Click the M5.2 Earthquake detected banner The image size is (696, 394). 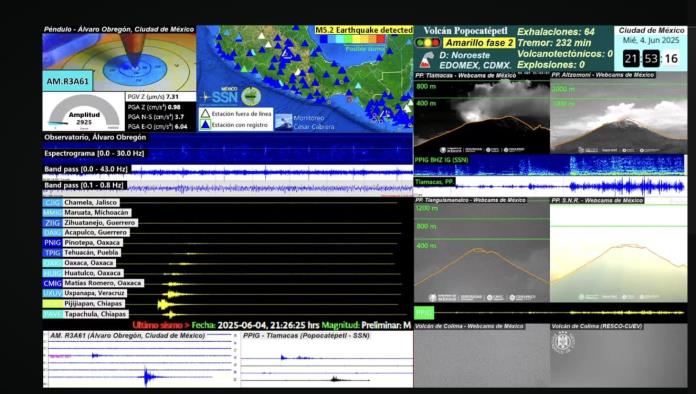pos(364,30)
